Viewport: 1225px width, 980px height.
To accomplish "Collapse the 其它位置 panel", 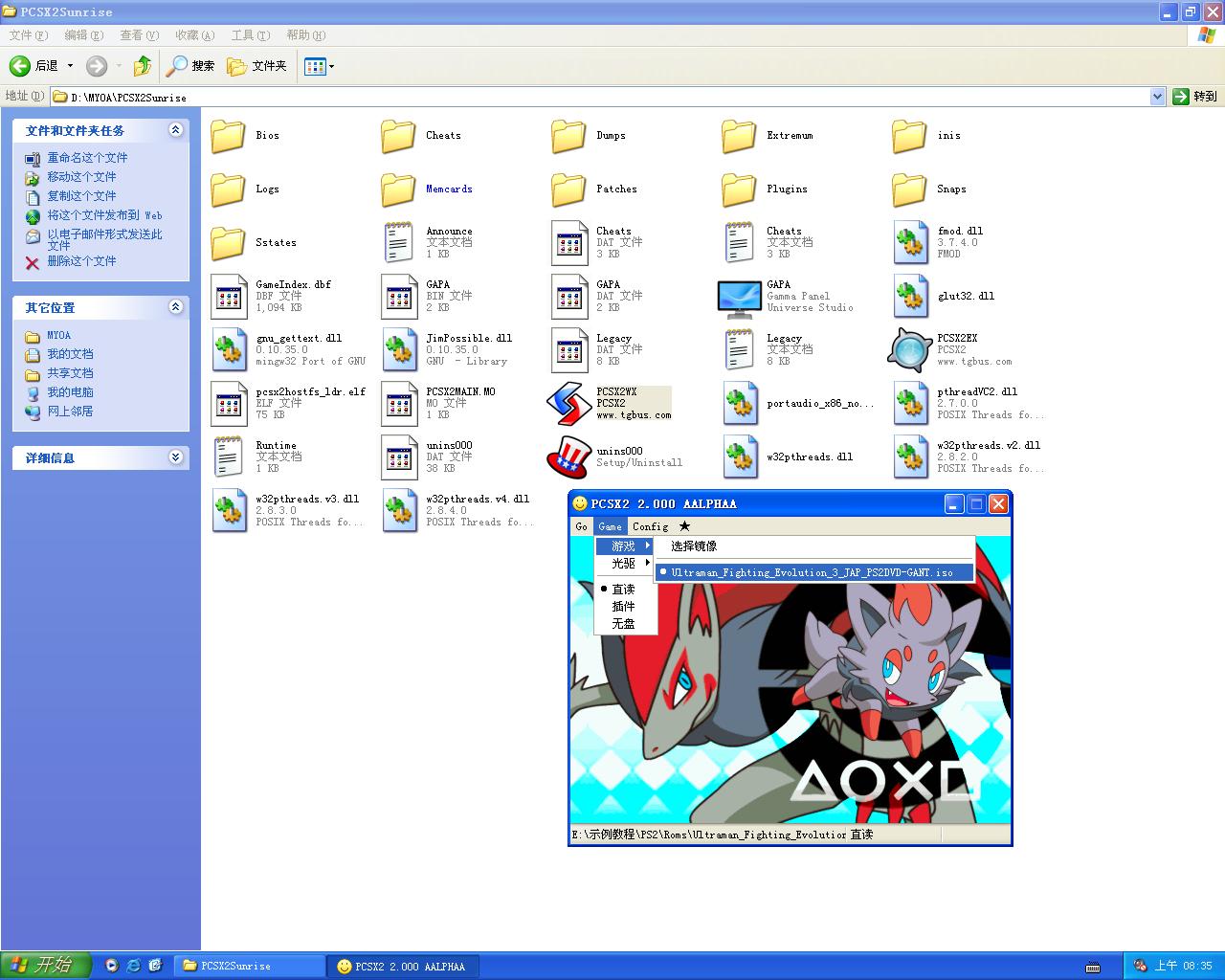I will click(175, 307).
